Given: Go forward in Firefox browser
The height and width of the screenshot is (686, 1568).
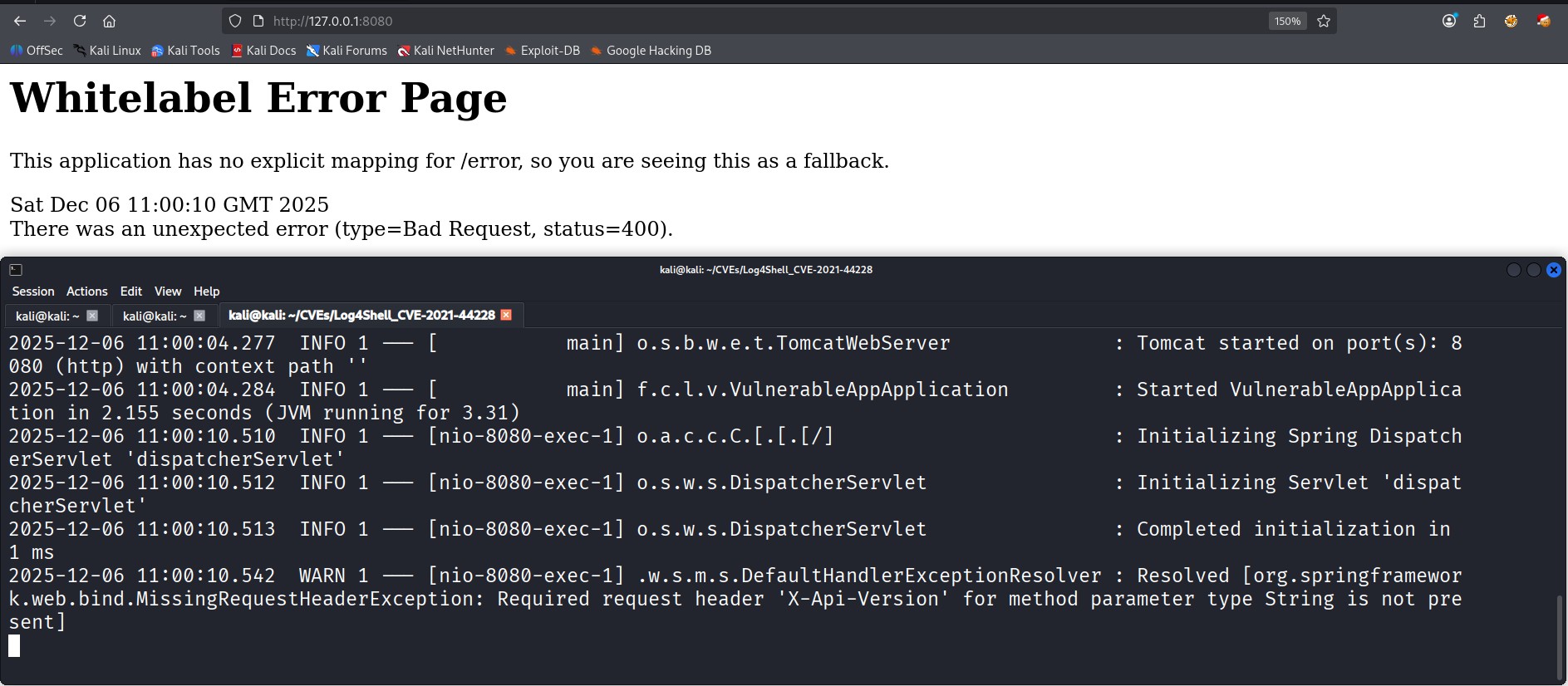Looking at the screenshot, I should pos(50,21).
